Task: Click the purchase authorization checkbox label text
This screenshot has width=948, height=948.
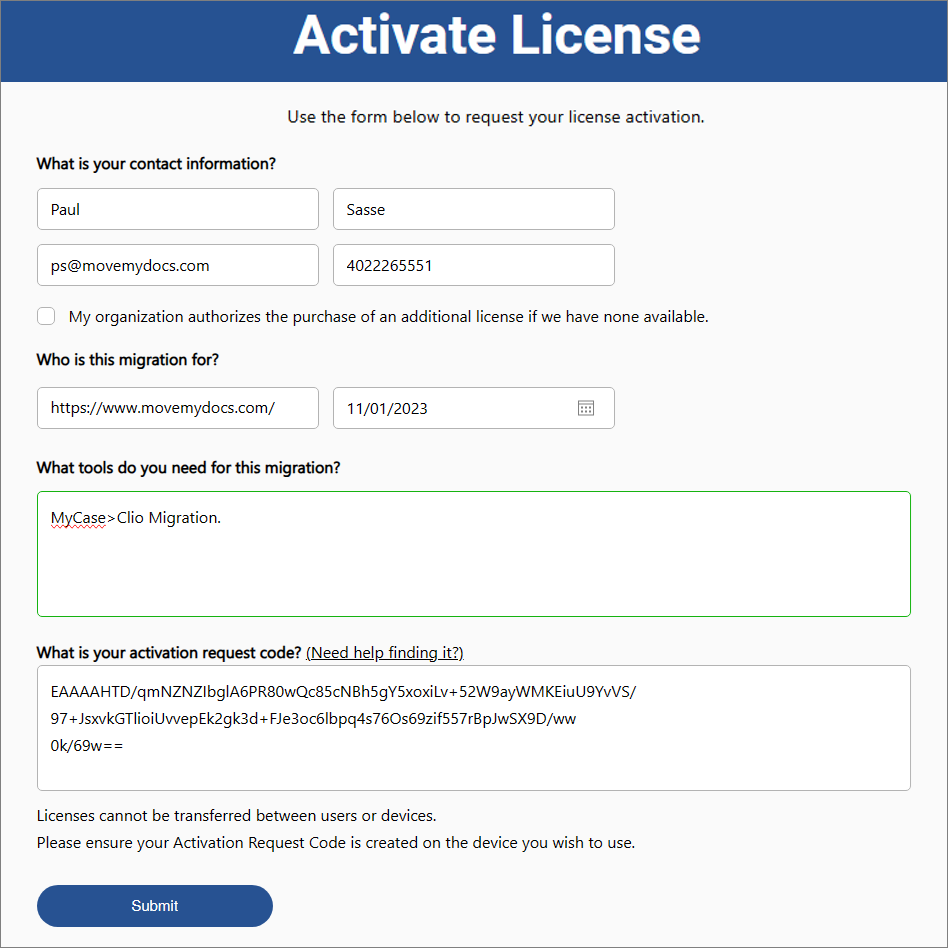Action: [x=388, y=317]
